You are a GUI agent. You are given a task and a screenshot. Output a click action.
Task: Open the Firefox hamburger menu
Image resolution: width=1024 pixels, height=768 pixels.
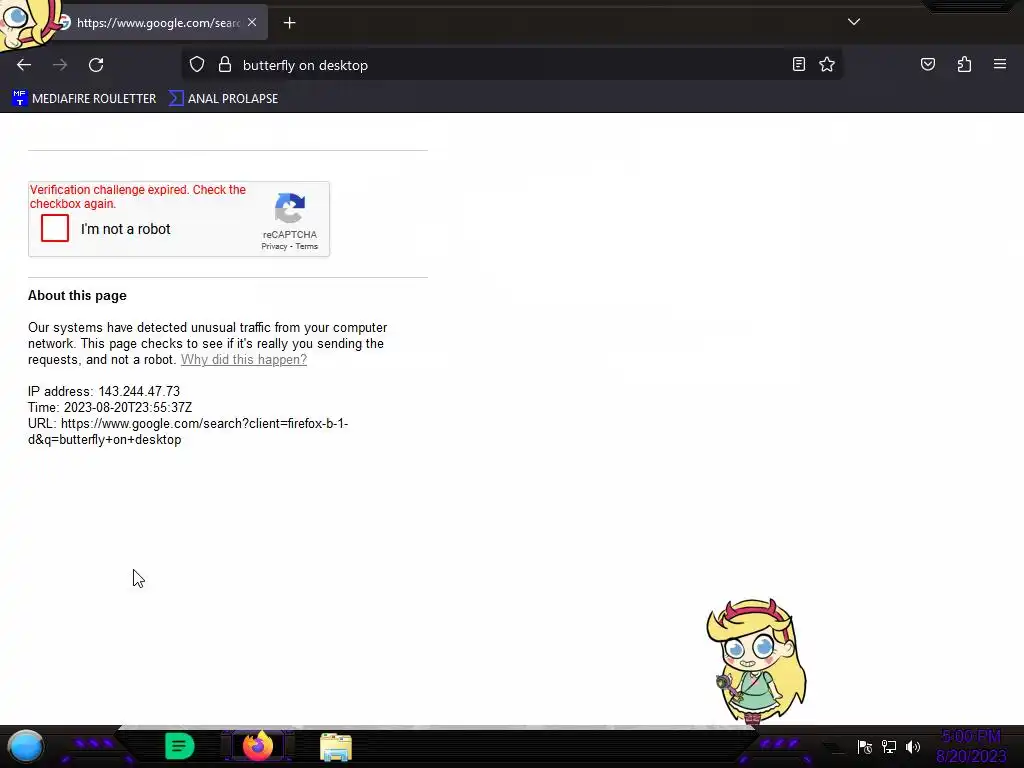click(x=1000, y=64)
